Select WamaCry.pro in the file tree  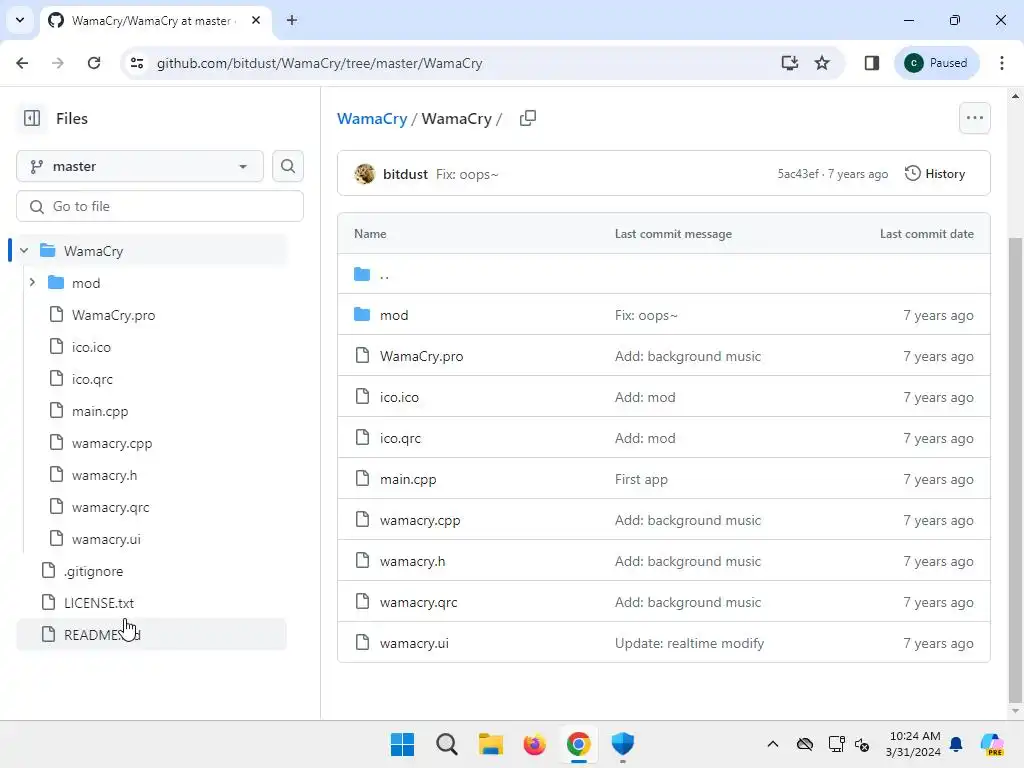[x=114, y=315]
